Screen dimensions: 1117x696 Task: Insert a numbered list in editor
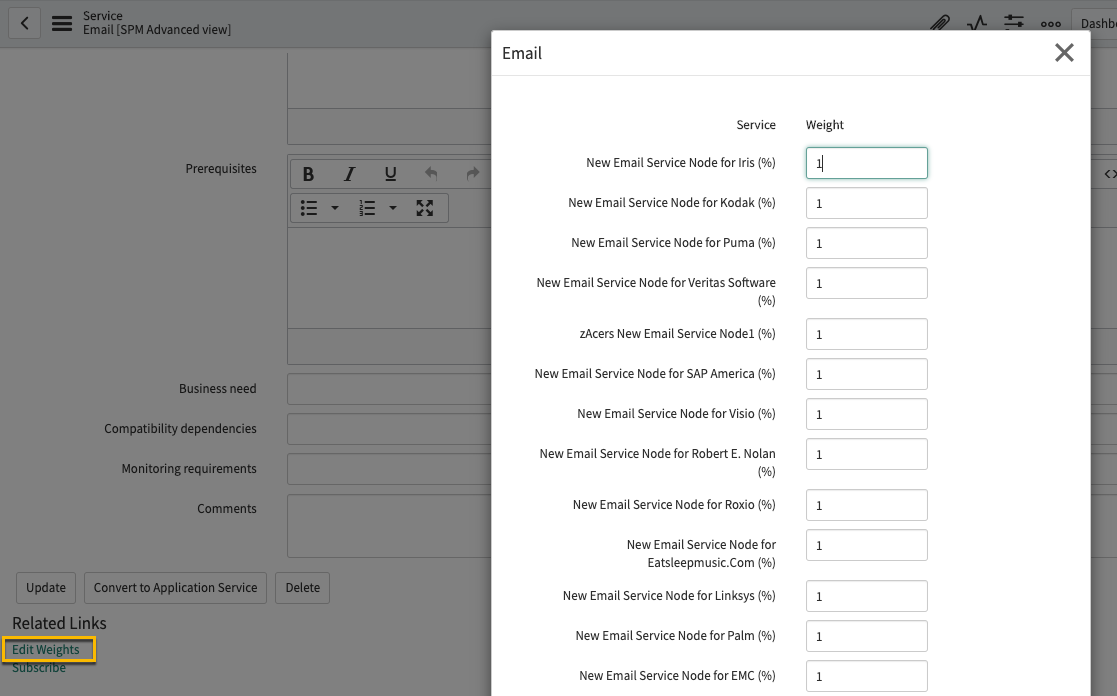click(x=367, y=208)
